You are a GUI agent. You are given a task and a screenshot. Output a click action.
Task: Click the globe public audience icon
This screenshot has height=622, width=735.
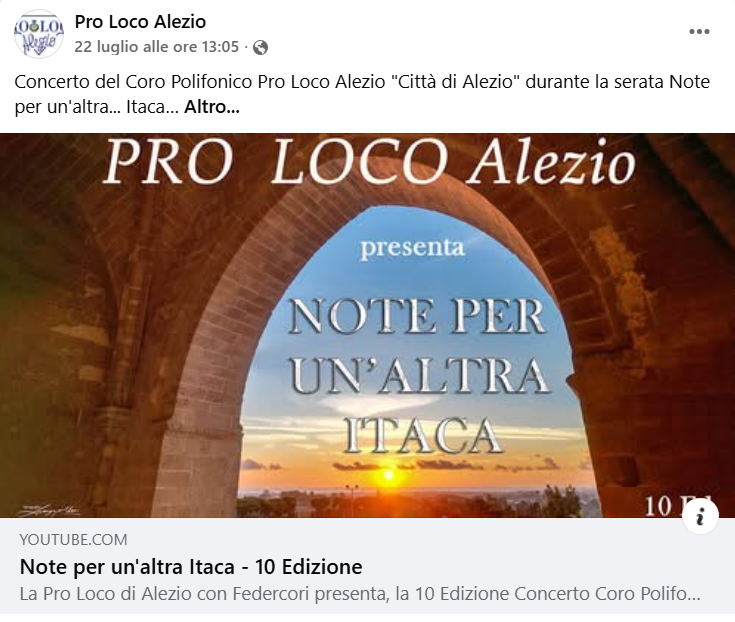tap(260, 47)
